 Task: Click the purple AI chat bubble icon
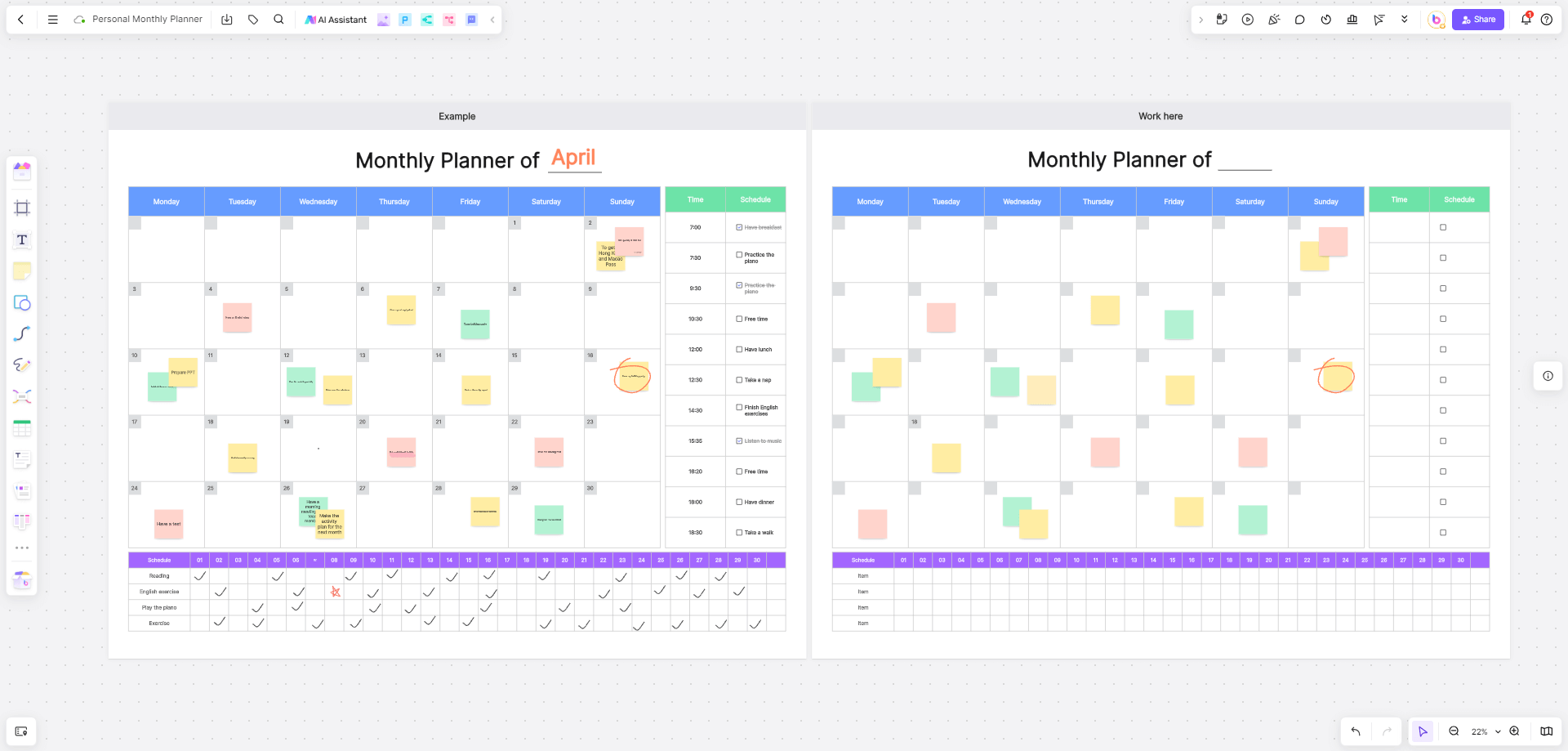(471, 20)
